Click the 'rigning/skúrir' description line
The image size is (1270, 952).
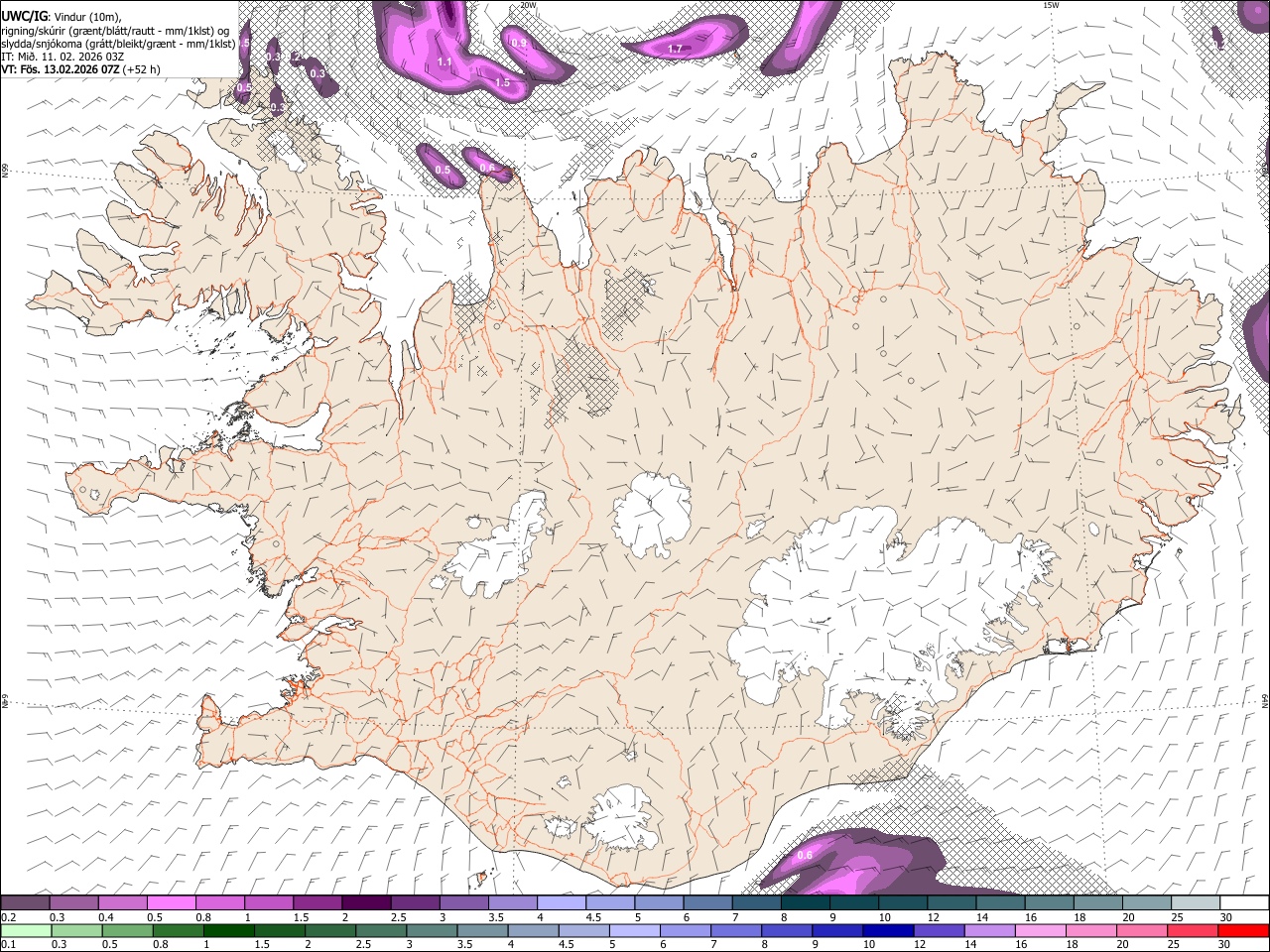(x=115, y=30)
